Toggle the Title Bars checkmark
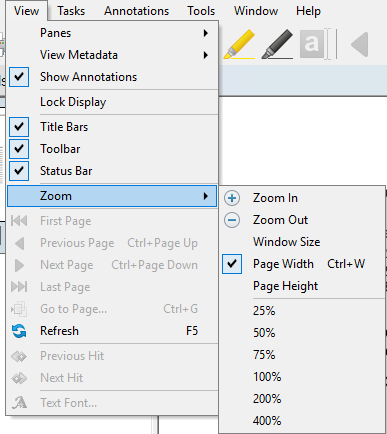 (19, 127)
